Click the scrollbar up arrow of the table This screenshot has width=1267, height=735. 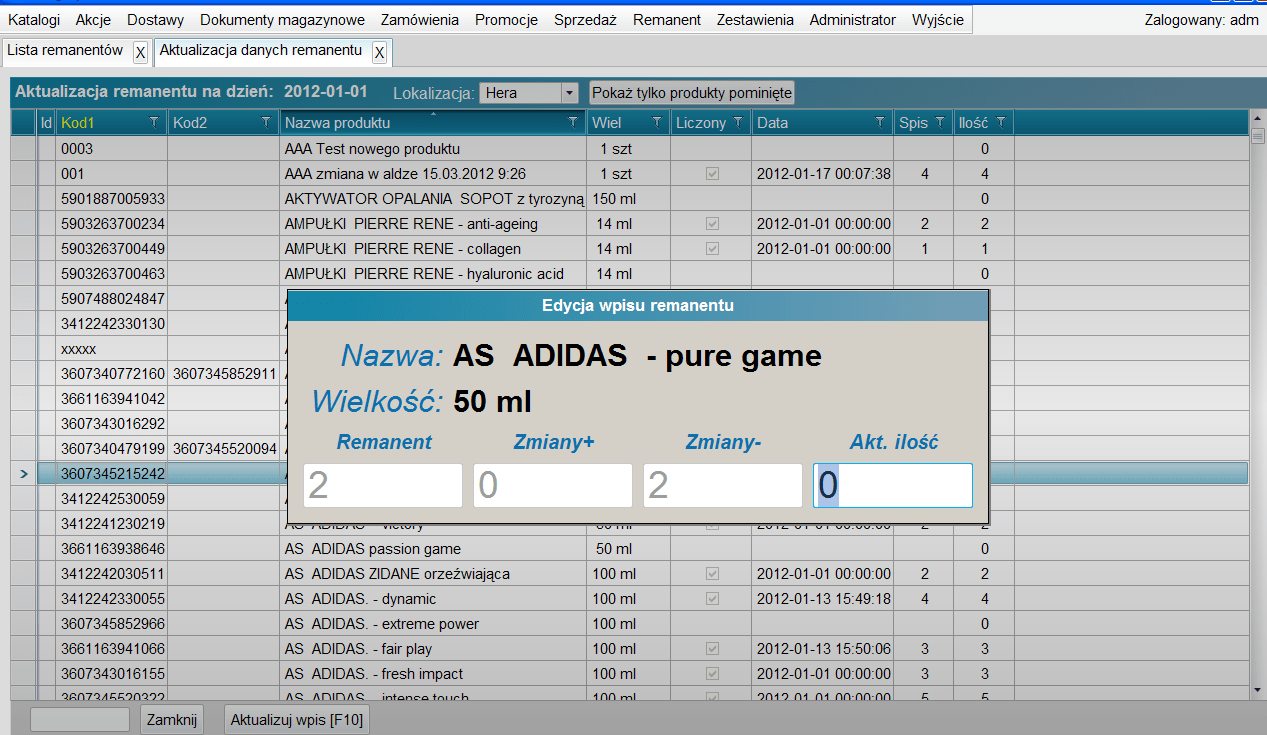[x=1257, y=118]
